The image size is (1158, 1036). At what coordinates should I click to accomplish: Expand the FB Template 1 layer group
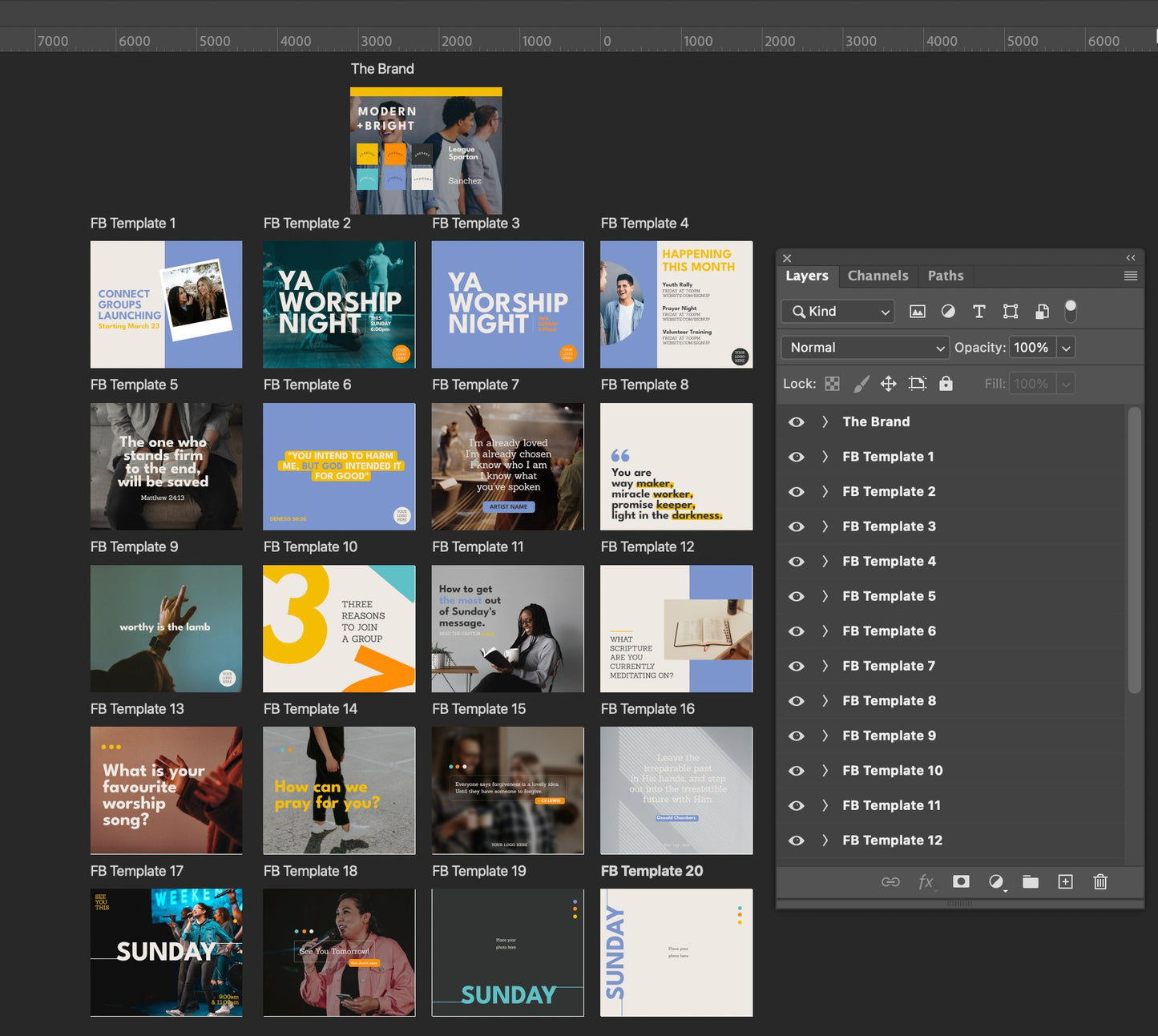[825, 457]
